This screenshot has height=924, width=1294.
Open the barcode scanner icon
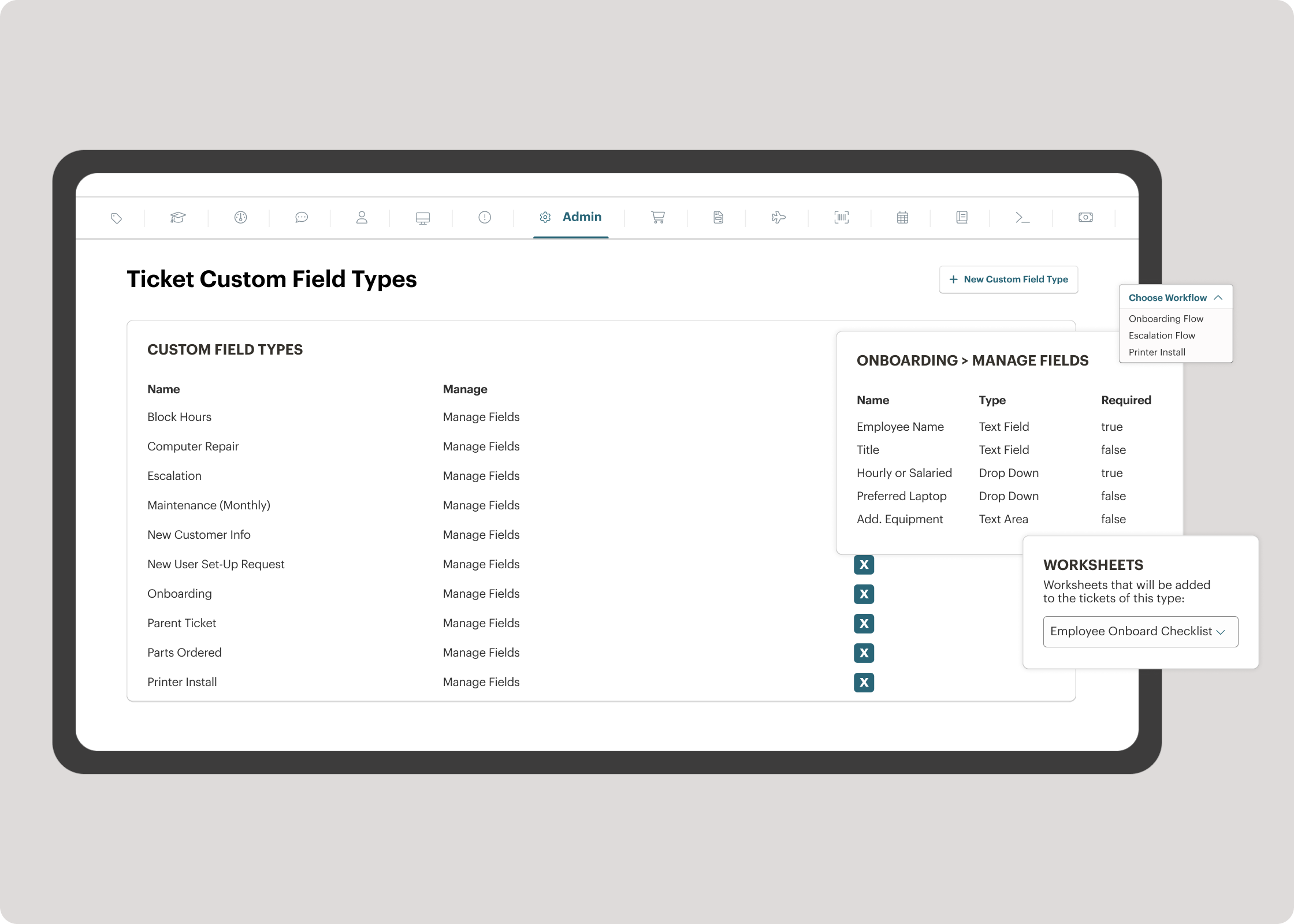point(841,217)
